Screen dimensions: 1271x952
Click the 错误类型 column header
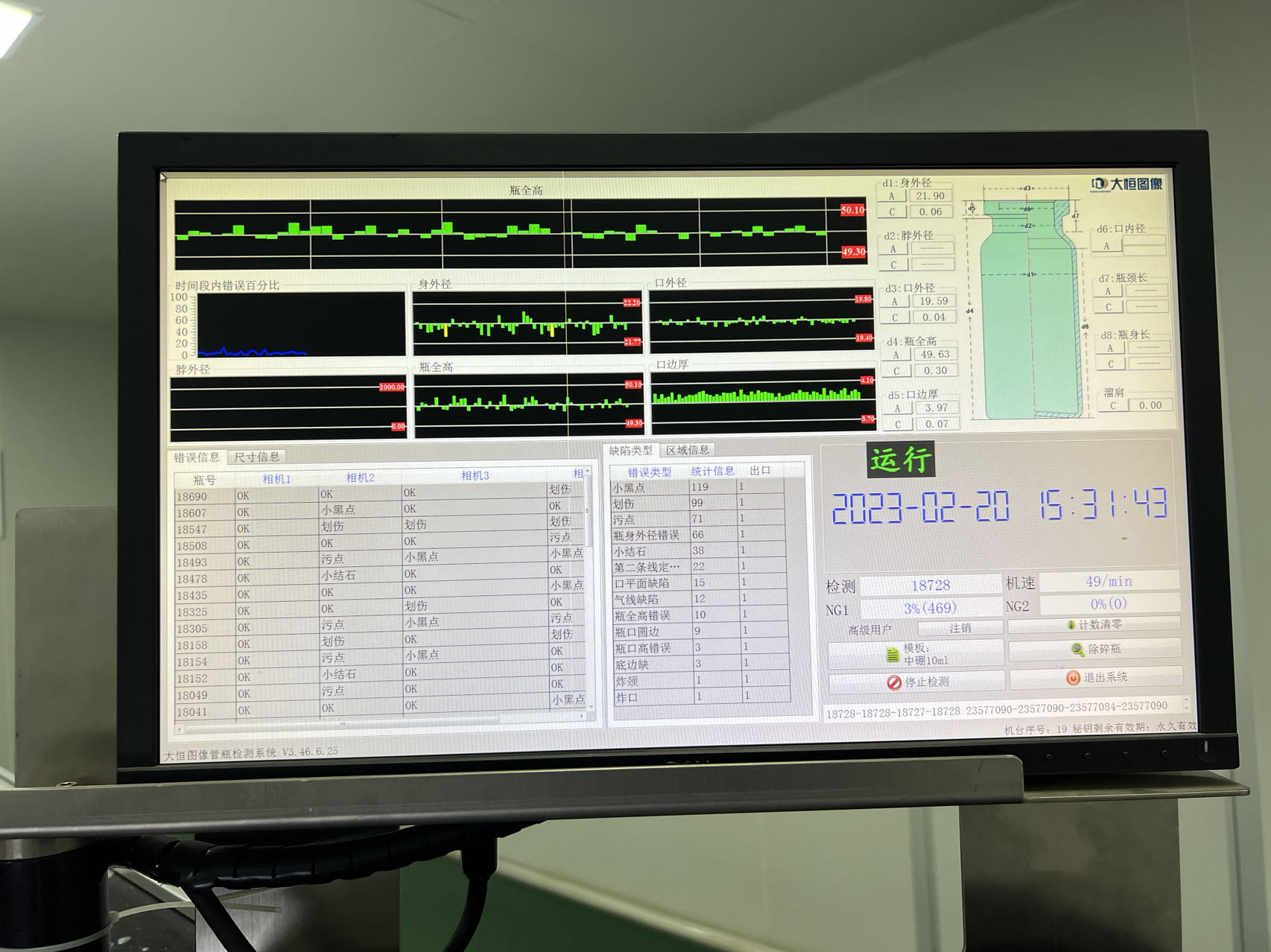650,472
